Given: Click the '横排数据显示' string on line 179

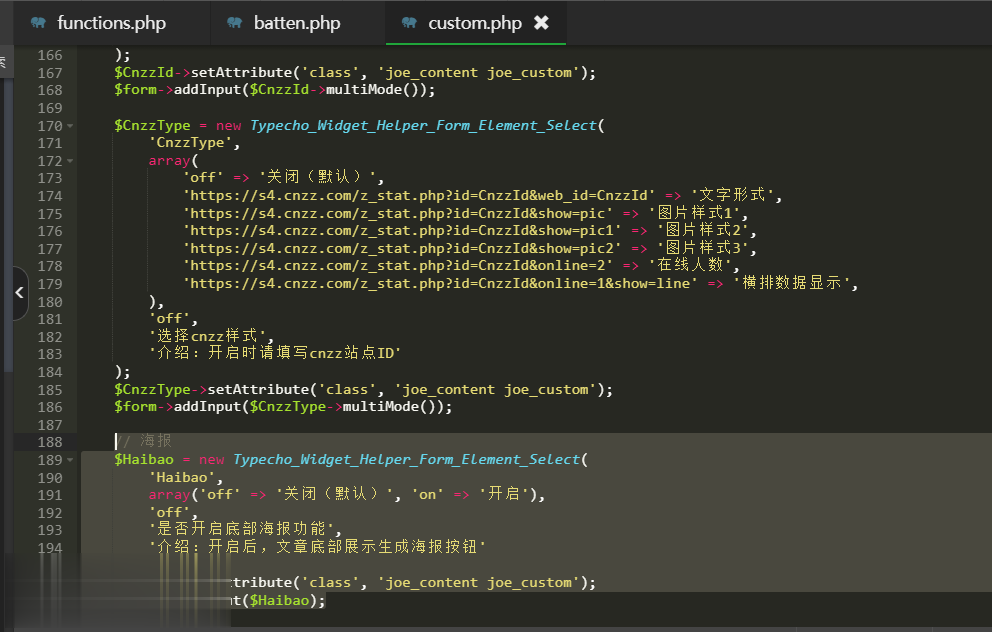Looking at the screenshot, I should pyautogui.click(x=796, y=284).
